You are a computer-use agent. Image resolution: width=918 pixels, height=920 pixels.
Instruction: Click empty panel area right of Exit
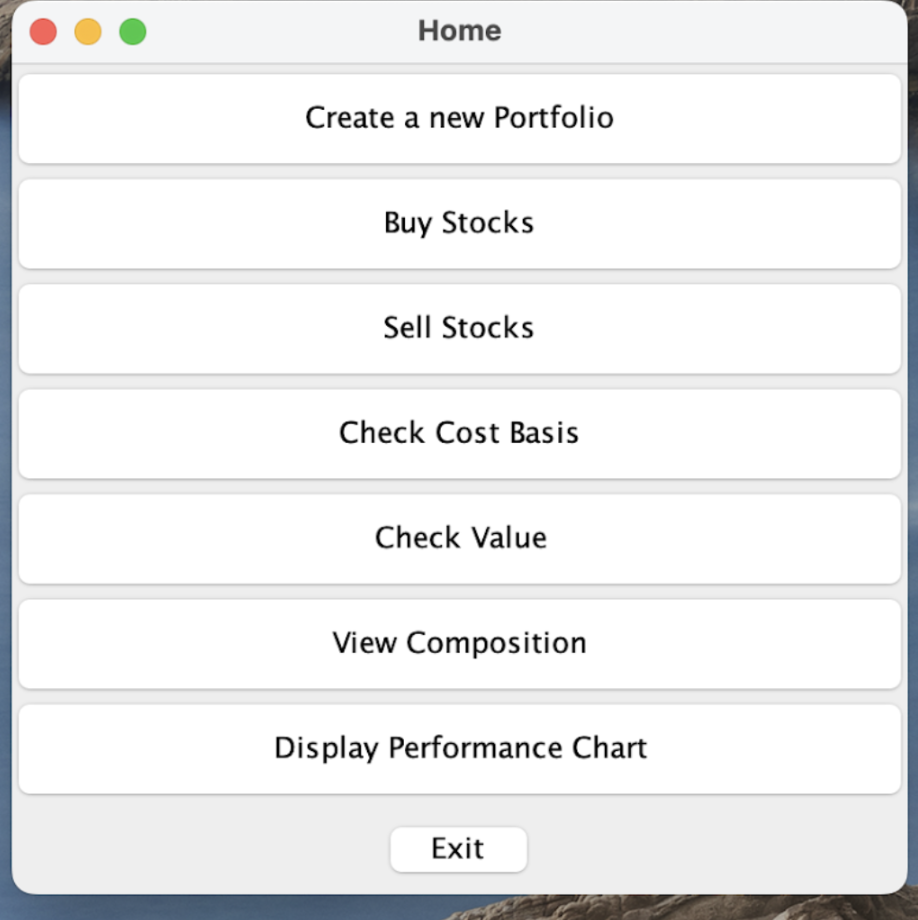[x=720, y=849]
